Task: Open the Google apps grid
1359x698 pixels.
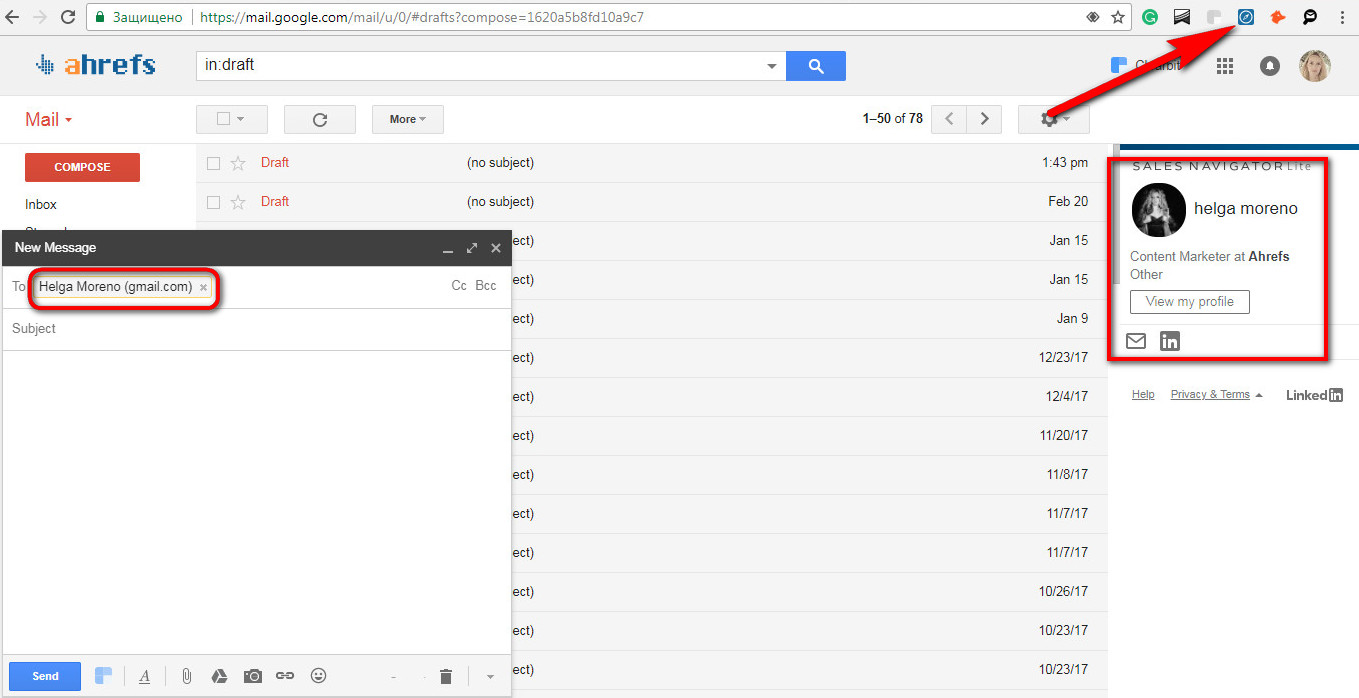Action: pyautogui.click(x=1225, y=66)
